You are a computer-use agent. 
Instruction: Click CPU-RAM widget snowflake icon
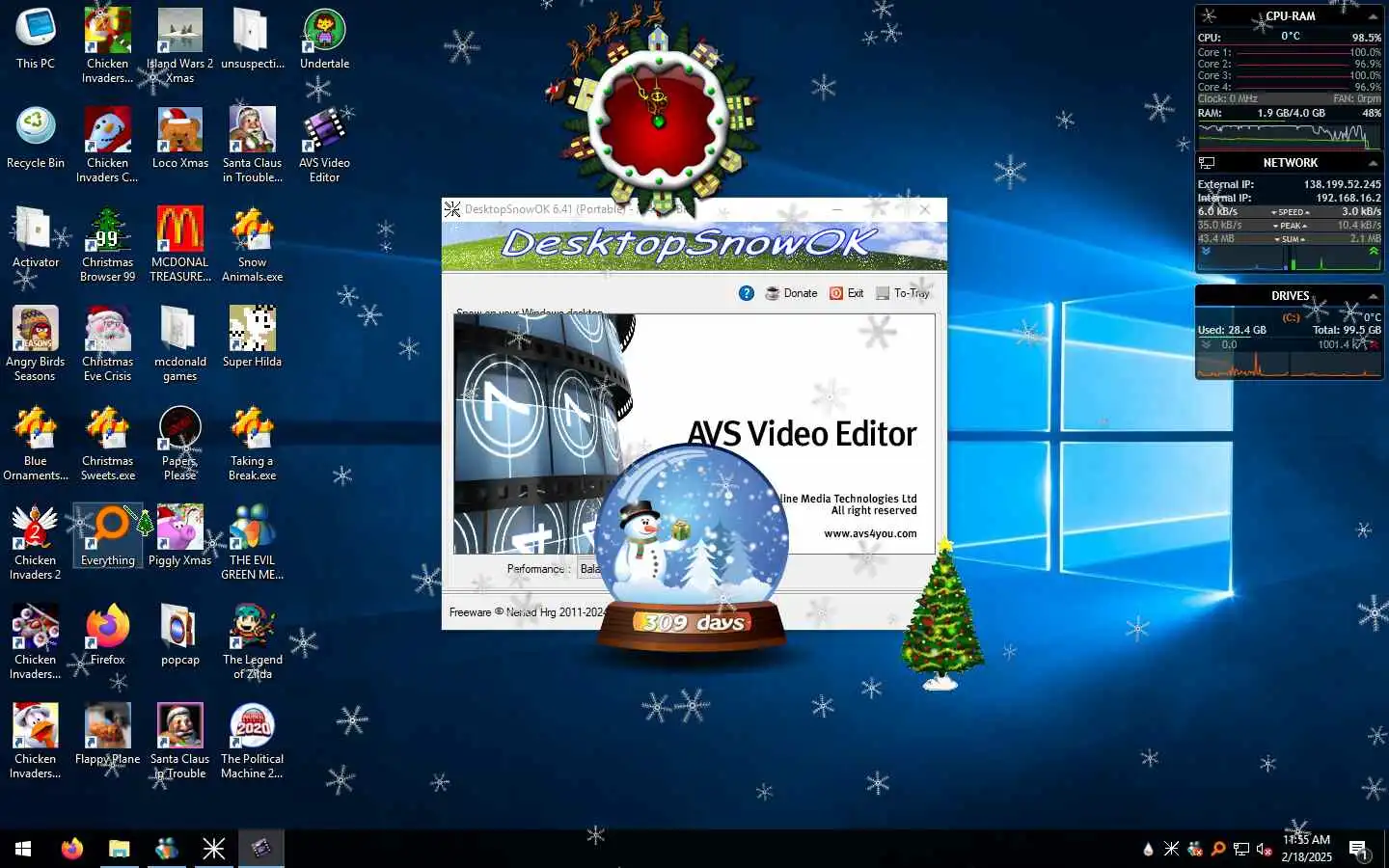pos(1209,16)
